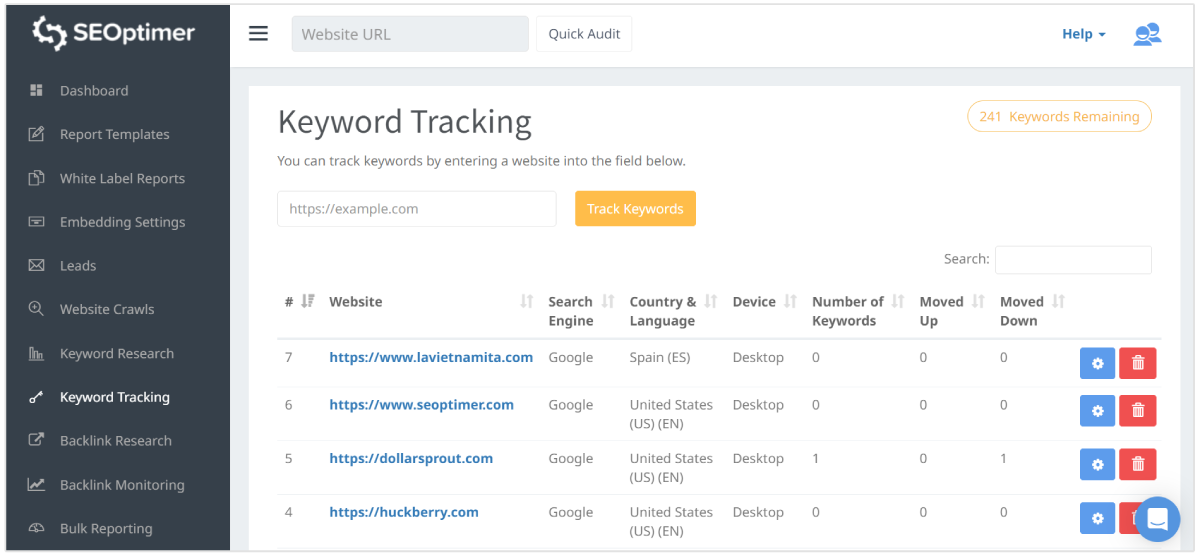The height and width of the screenshot is (556, 1200).
Task: Go to Keyword Research in sidebar
Action: click(116, 353)
